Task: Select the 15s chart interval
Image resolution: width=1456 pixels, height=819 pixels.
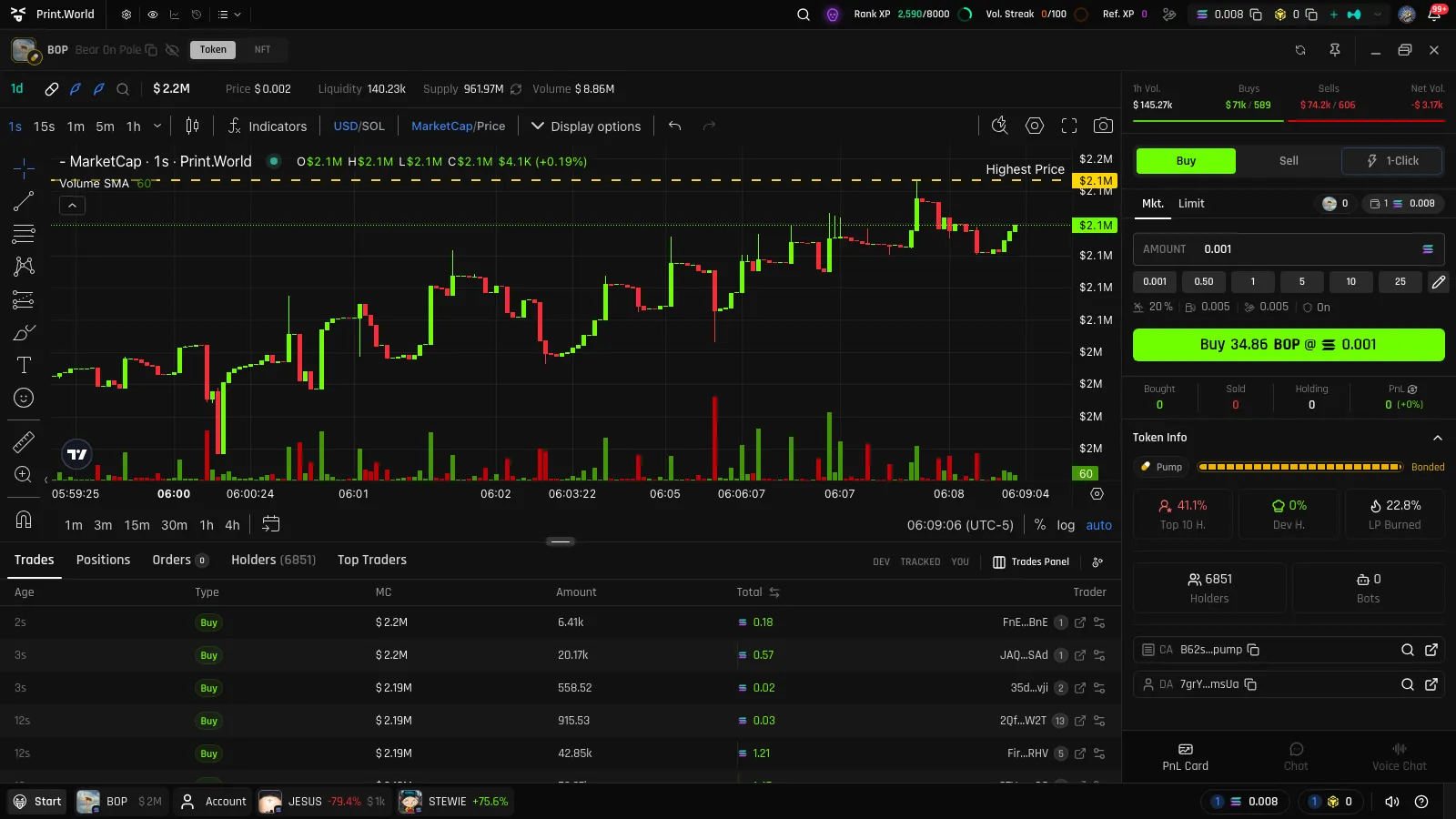Action: click(x=44, y=126)
